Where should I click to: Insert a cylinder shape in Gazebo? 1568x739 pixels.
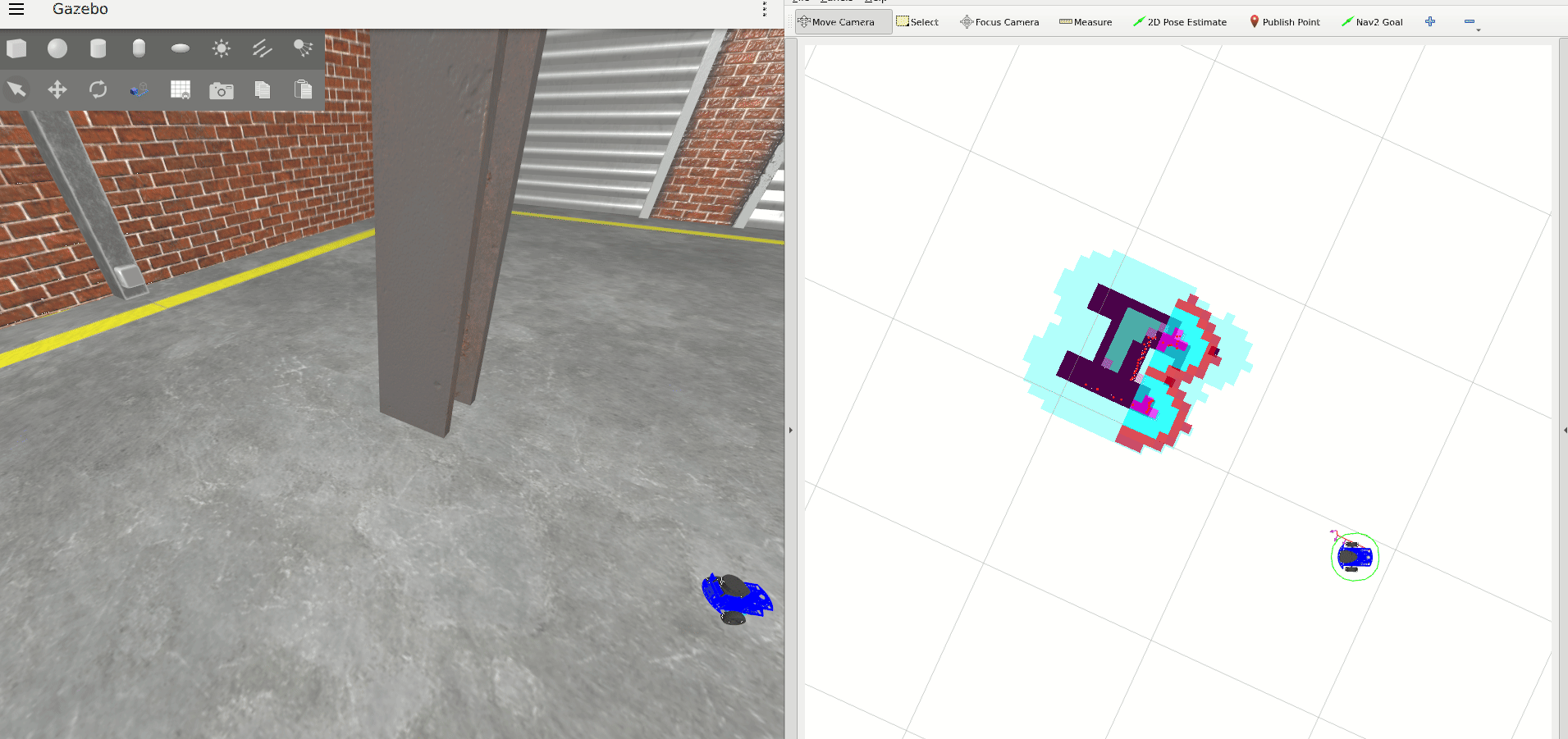(x=98, y=48)
